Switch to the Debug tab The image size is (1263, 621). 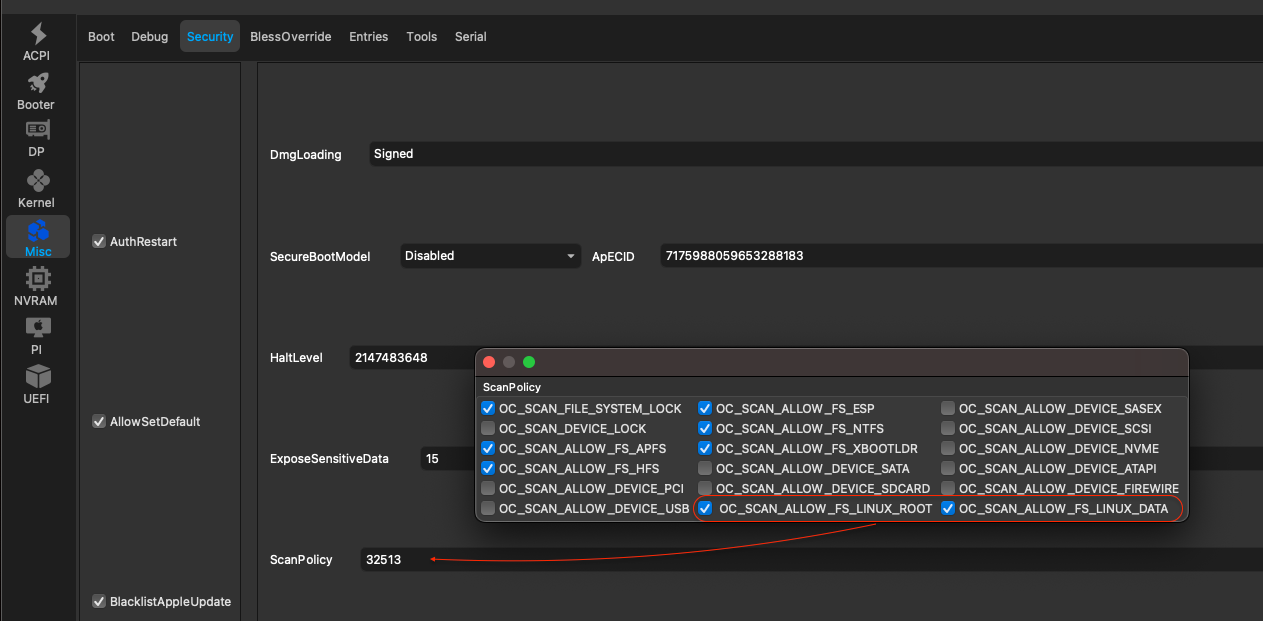coord(150,37)
